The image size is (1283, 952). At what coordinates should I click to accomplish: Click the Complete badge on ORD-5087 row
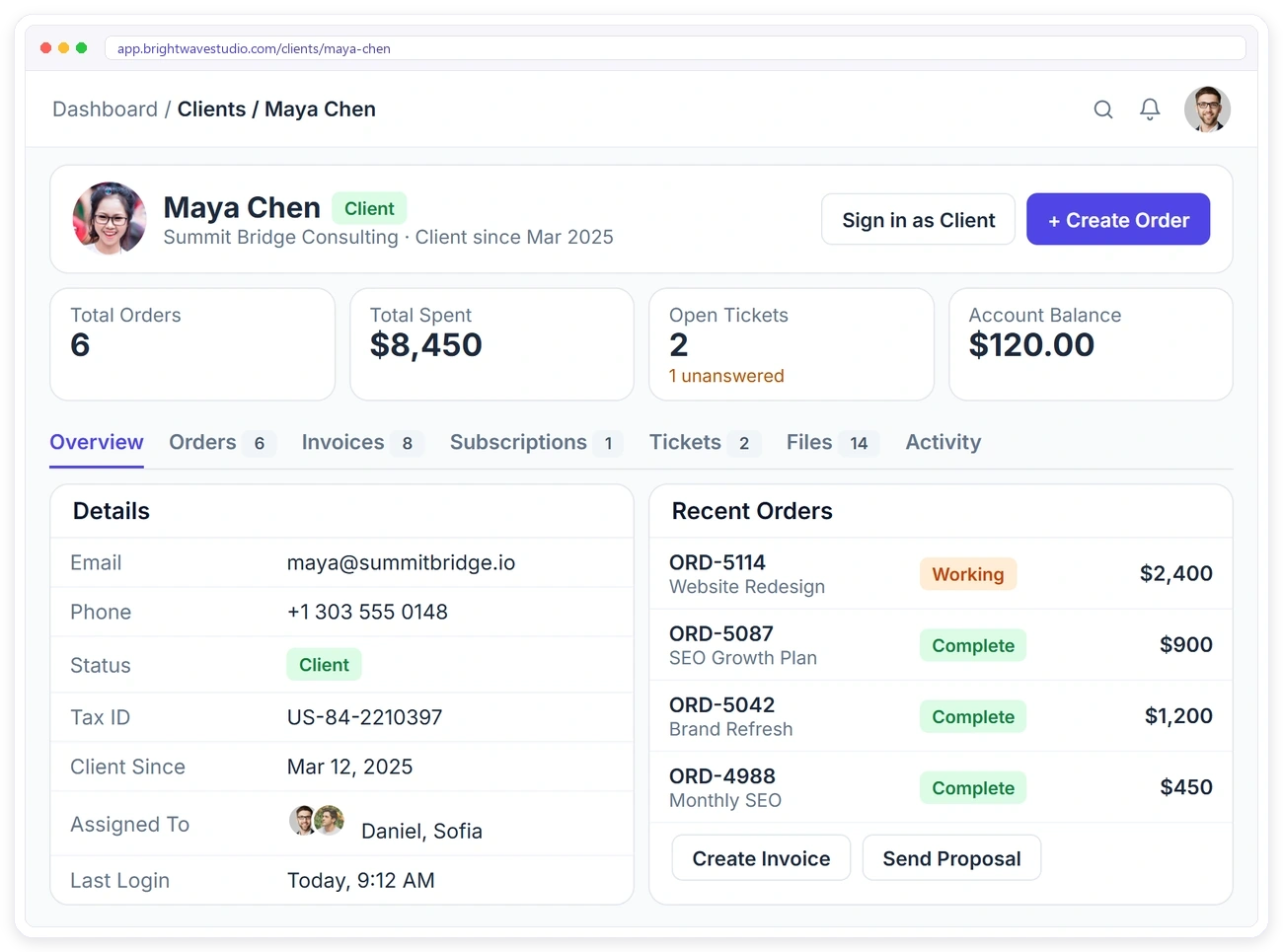pos(973,645)
